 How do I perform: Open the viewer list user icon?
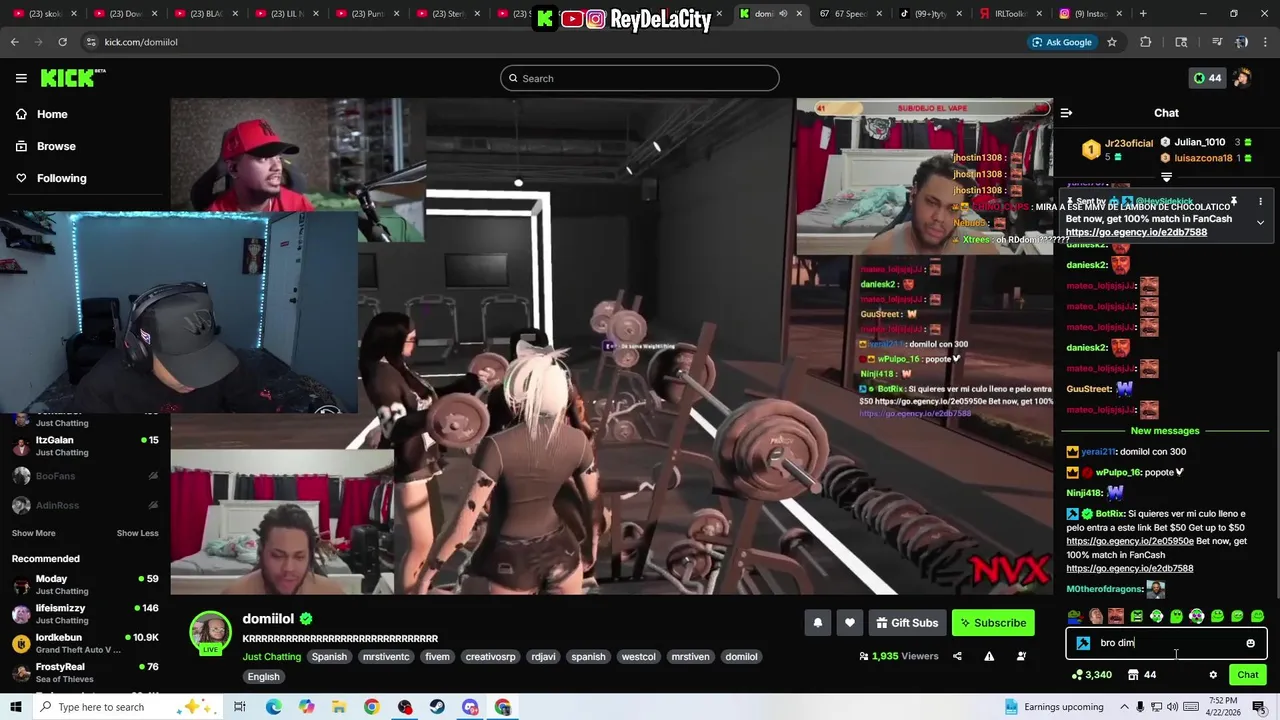1021,657
